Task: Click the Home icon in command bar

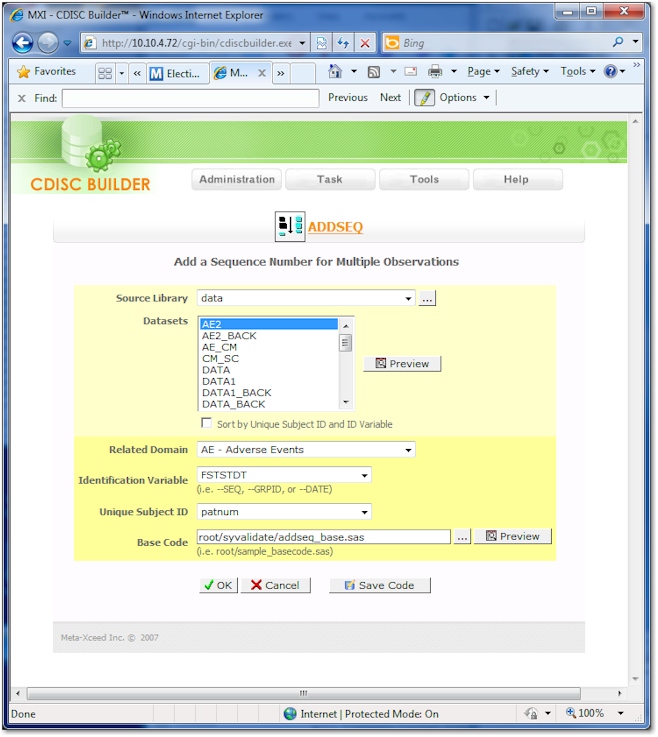Action: (335, 71)
